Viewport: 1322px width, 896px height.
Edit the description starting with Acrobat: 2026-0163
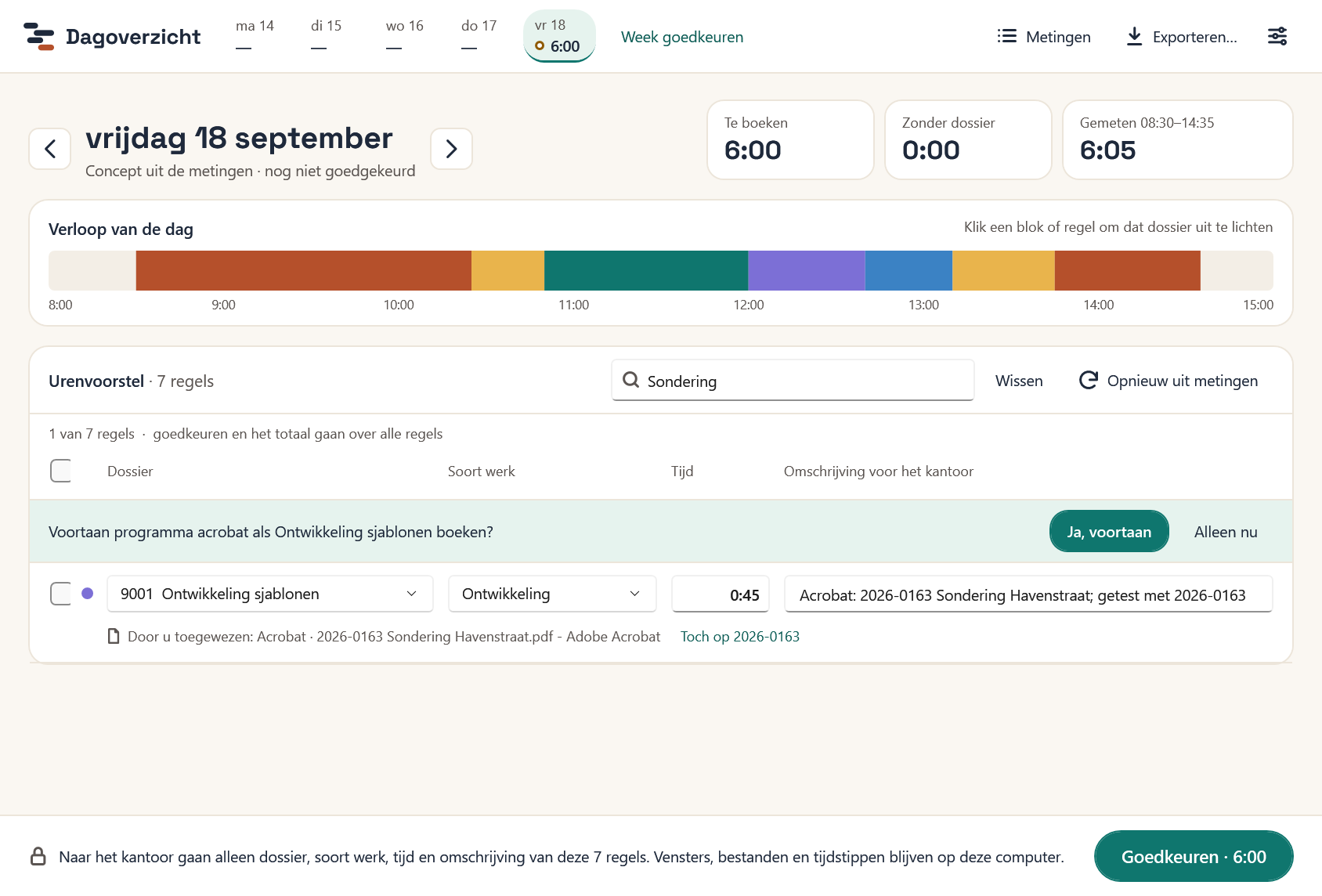[1028, 594]
